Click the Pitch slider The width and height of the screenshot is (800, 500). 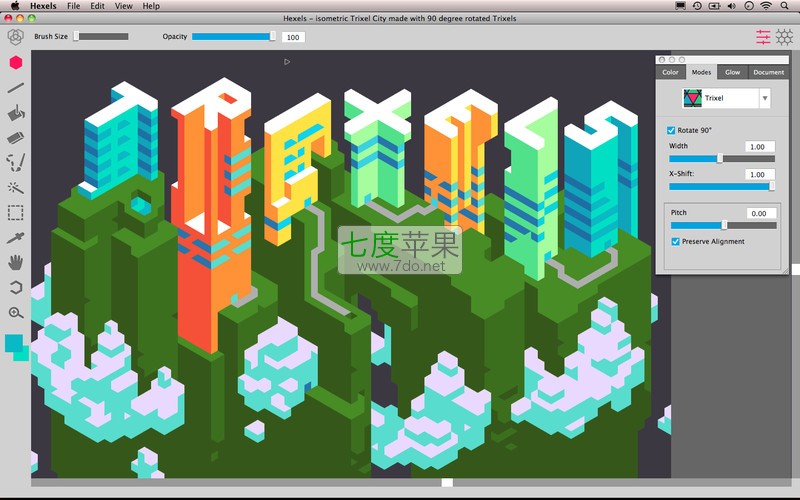click(x=723, y=225)
